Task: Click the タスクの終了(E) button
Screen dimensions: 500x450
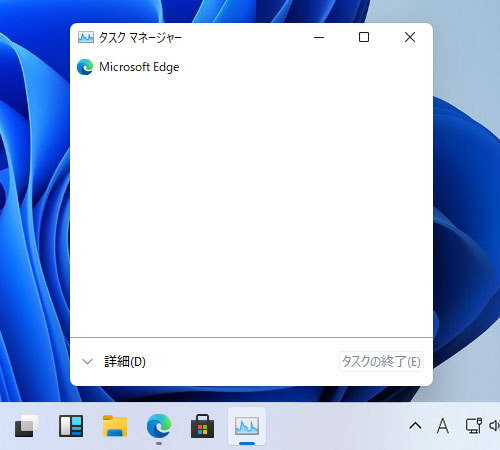Action: click(381, 361)
